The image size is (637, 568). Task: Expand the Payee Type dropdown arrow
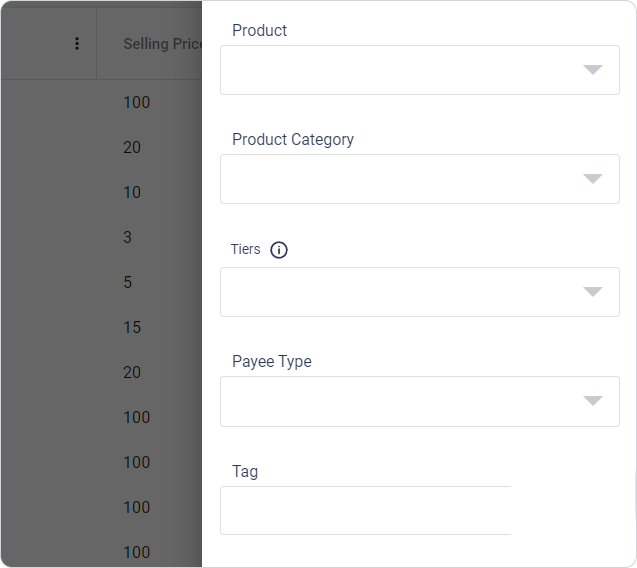pos(592,401)
